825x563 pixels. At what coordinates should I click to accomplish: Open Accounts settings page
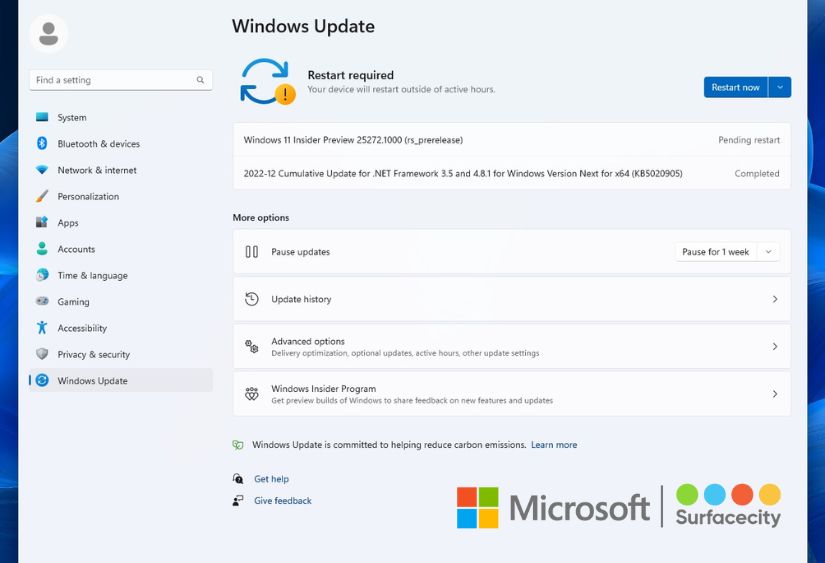76,249
